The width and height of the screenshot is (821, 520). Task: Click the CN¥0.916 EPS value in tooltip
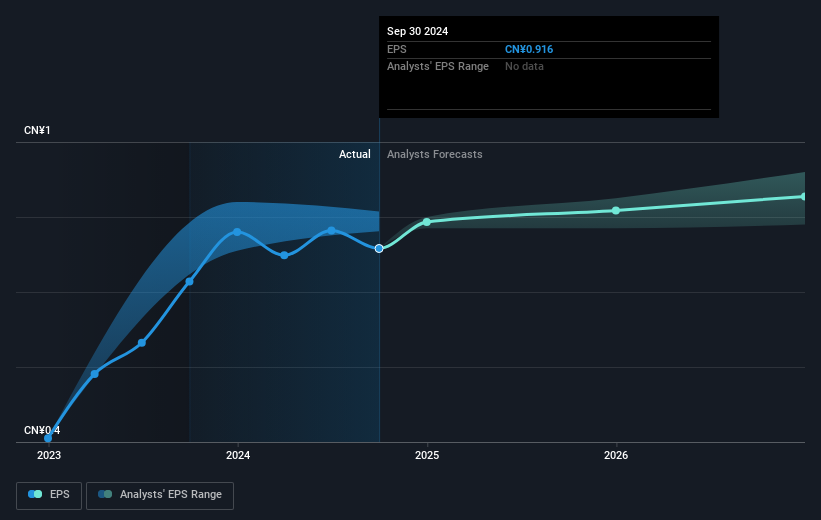pyautogui.click(x=529, y=49)
